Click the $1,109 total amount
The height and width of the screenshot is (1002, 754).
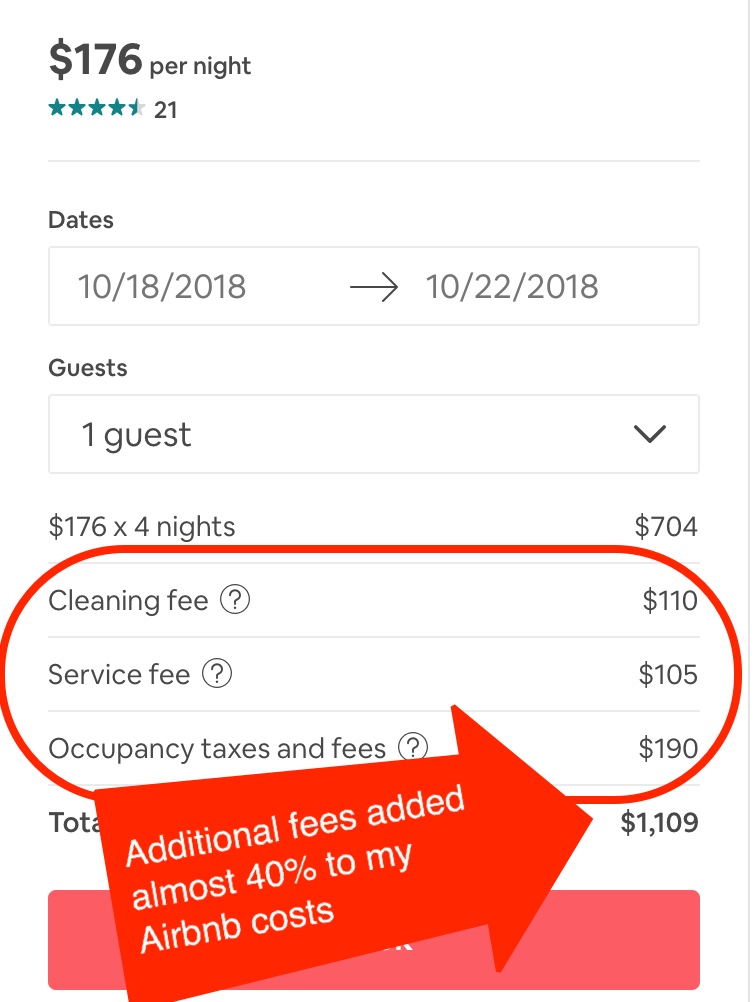[x=659, y=822]
